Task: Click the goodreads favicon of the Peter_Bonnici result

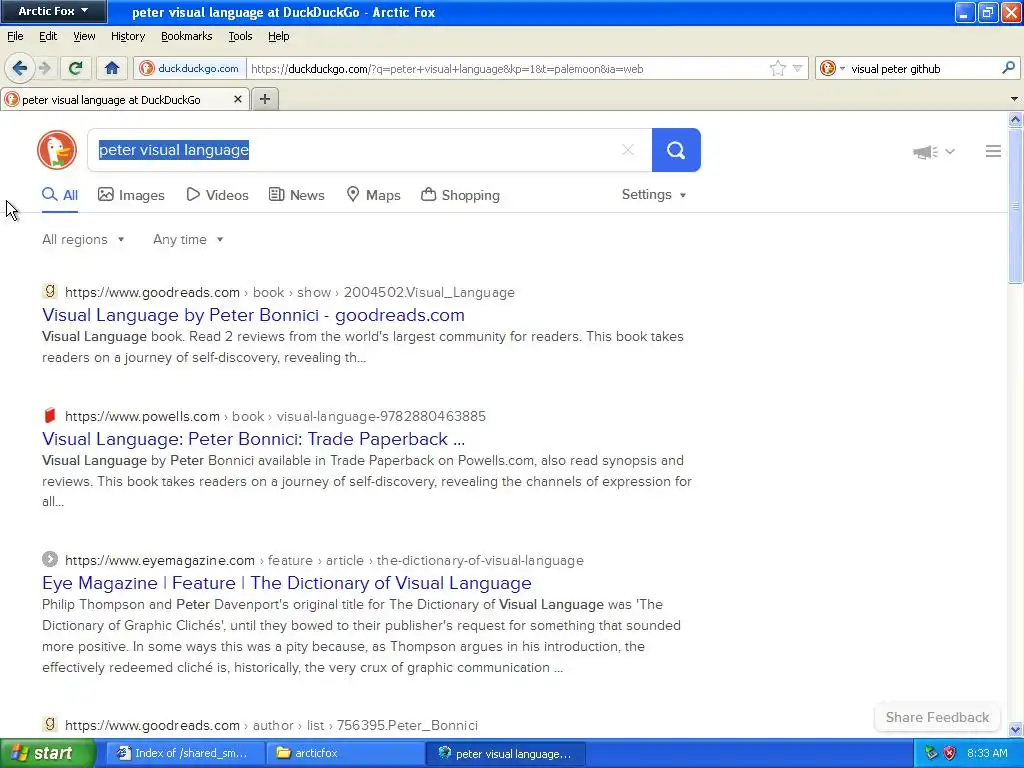Action: [x=50, y=724]
